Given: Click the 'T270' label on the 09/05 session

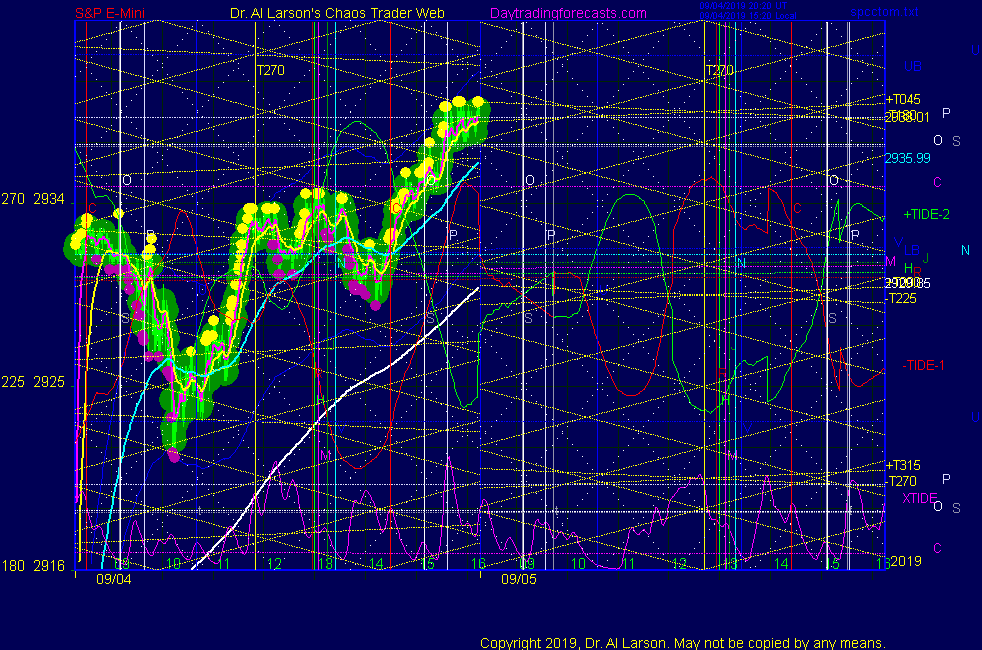Looking at the screenshot, I should (x=719, y=70).
